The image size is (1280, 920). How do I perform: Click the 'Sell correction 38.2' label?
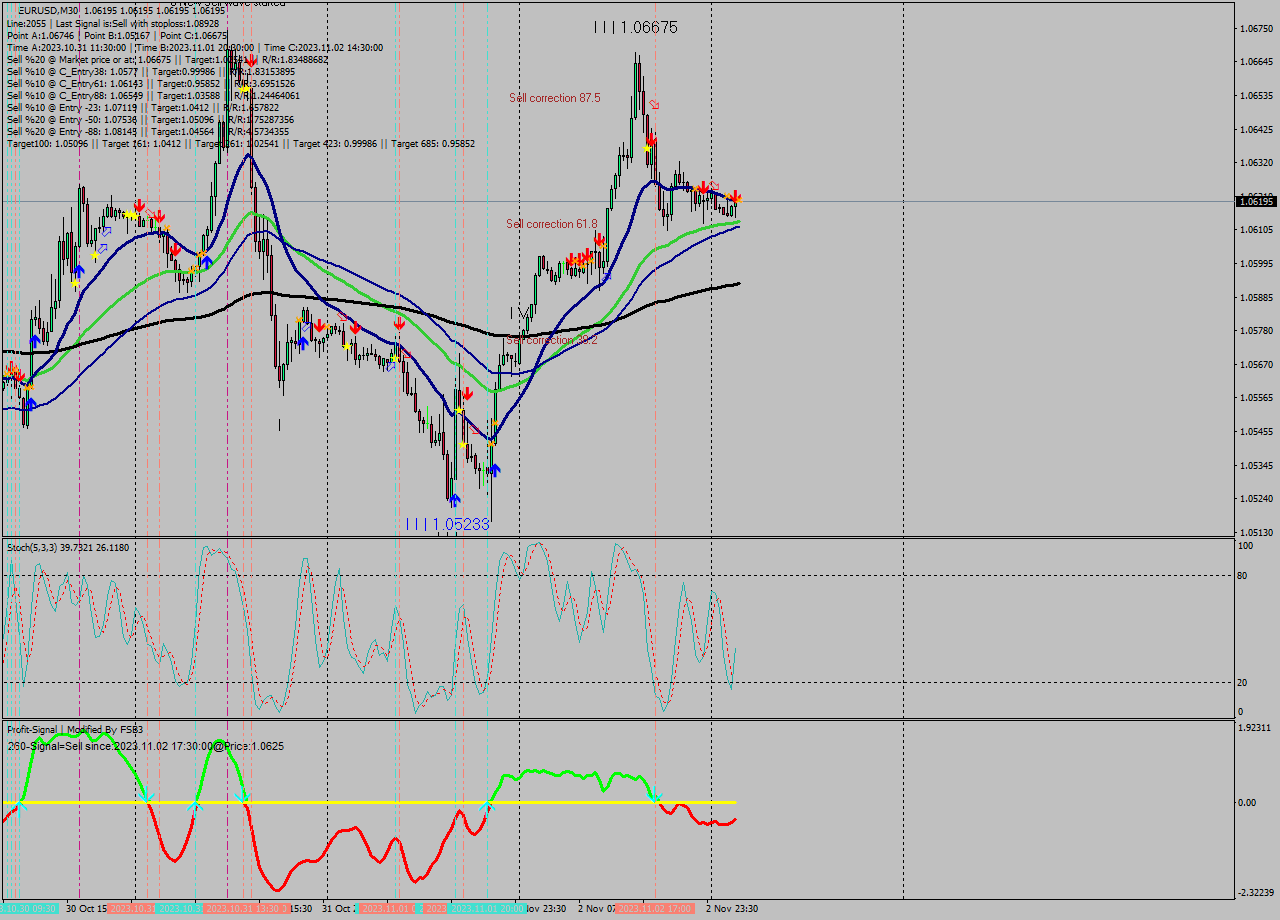click(552, 340)
